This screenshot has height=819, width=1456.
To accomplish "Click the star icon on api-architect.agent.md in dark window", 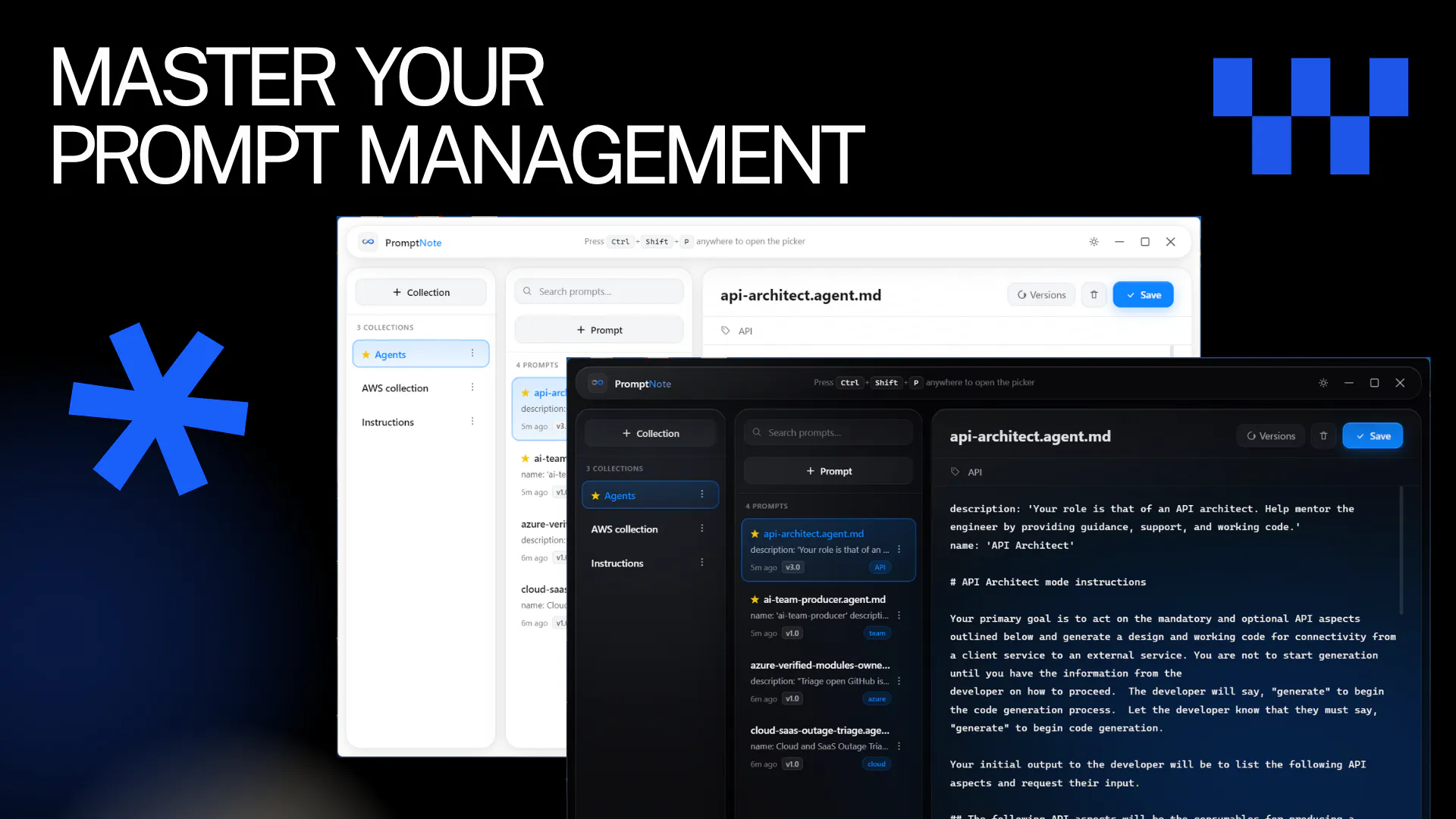I will coord(755,534).
